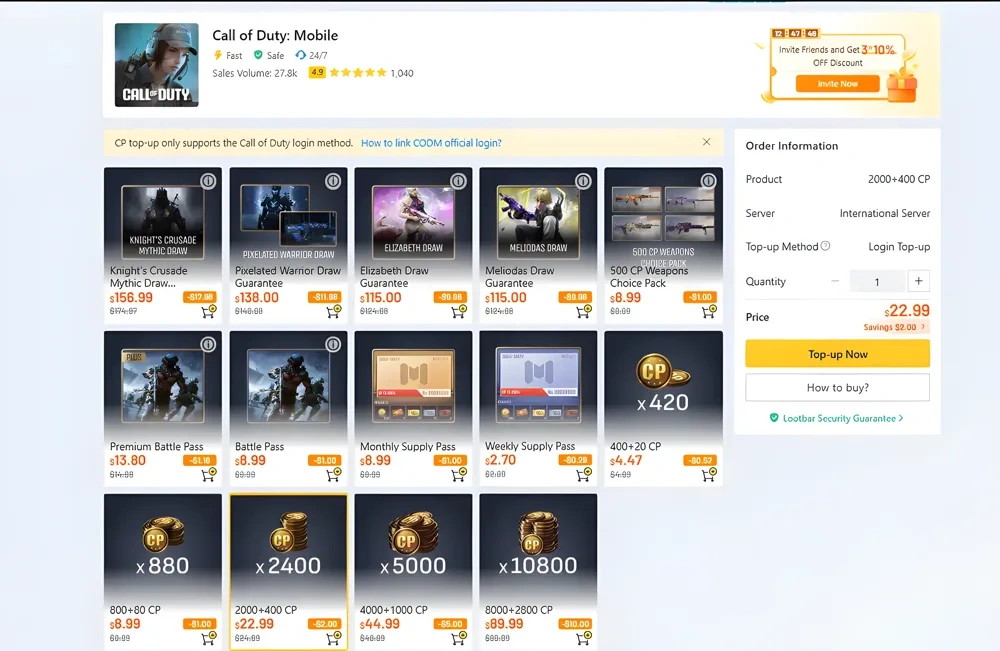Expand the Savings $2.00 details arrow
The height and width of the screenshot is (651, 1000).
[923, 326]
